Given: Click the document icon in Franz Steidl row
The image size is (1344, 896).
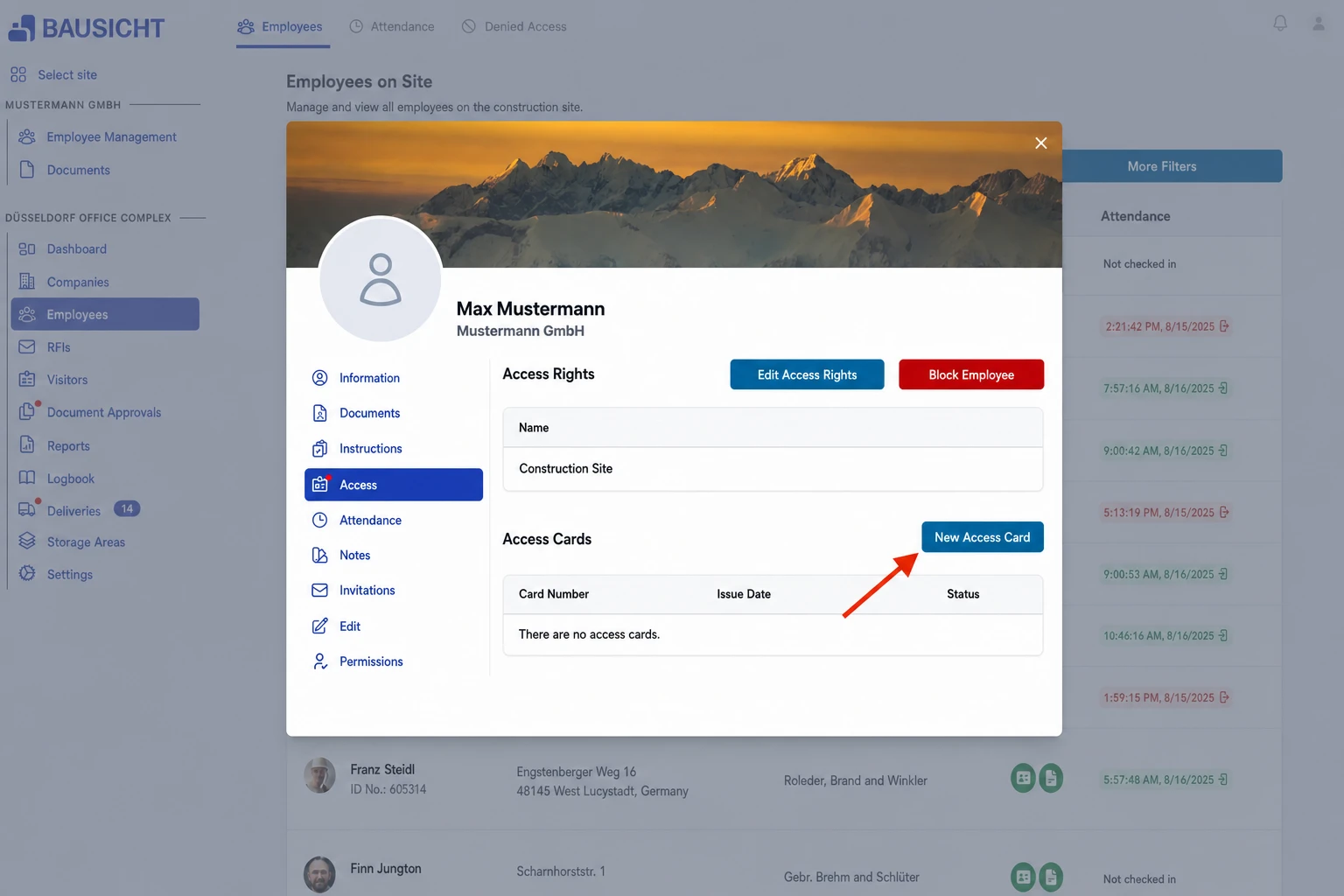Looking at the screenshot, I should (x=1051, y=778).
